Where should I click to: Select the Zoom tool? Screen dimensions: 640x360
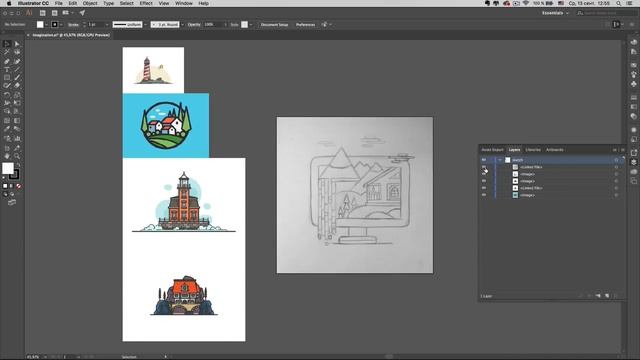click(17, 156)
